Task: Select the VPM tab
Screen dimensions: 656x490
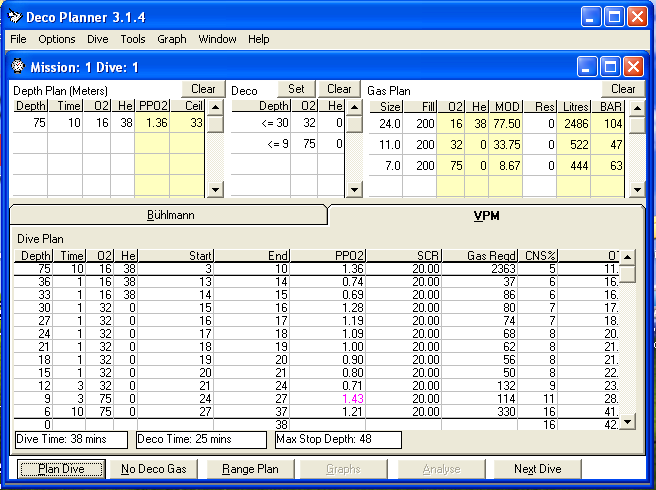Action: pyautogui.click(x=487, y=216)
